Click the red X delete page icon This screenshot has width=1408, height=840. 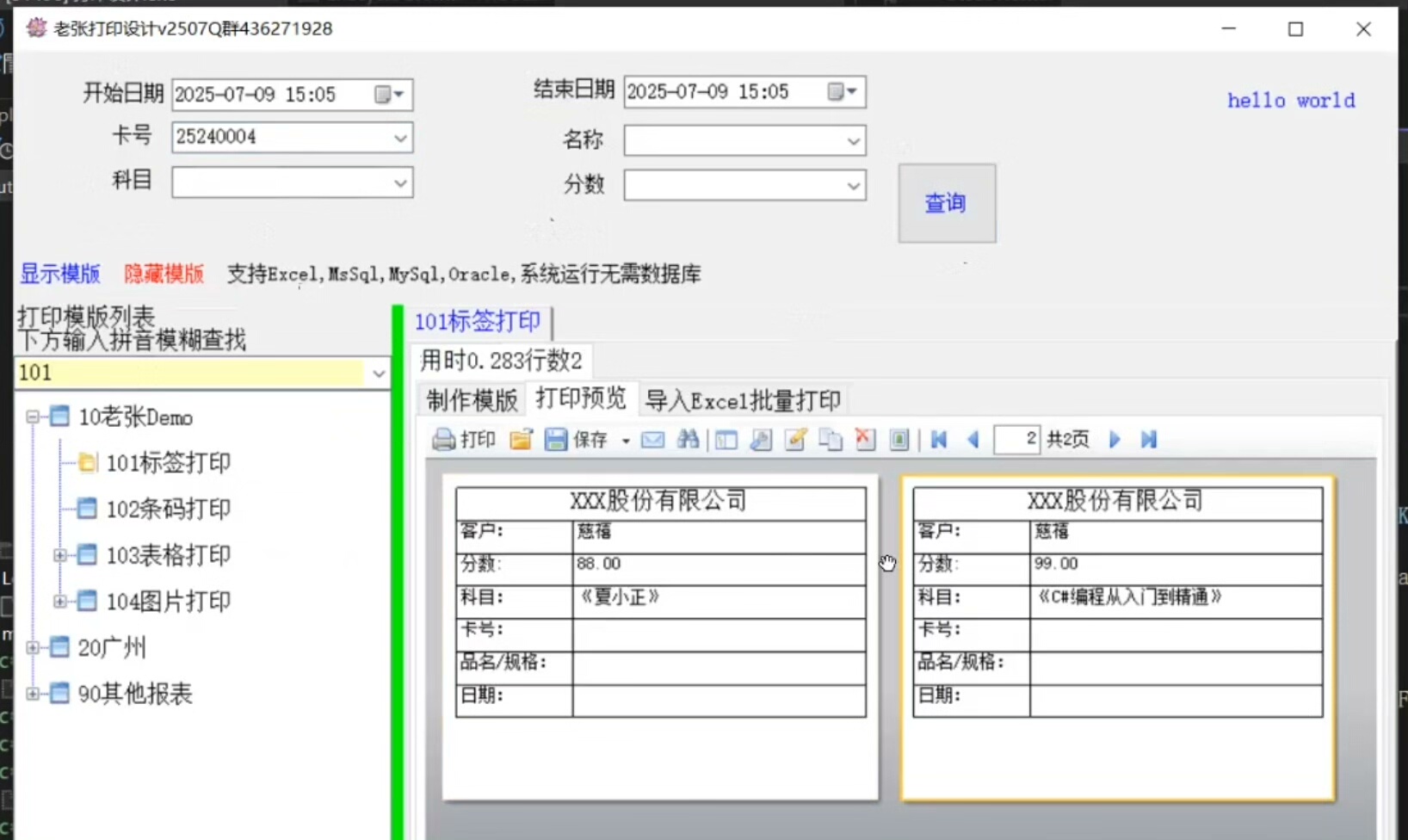(865, 440)
